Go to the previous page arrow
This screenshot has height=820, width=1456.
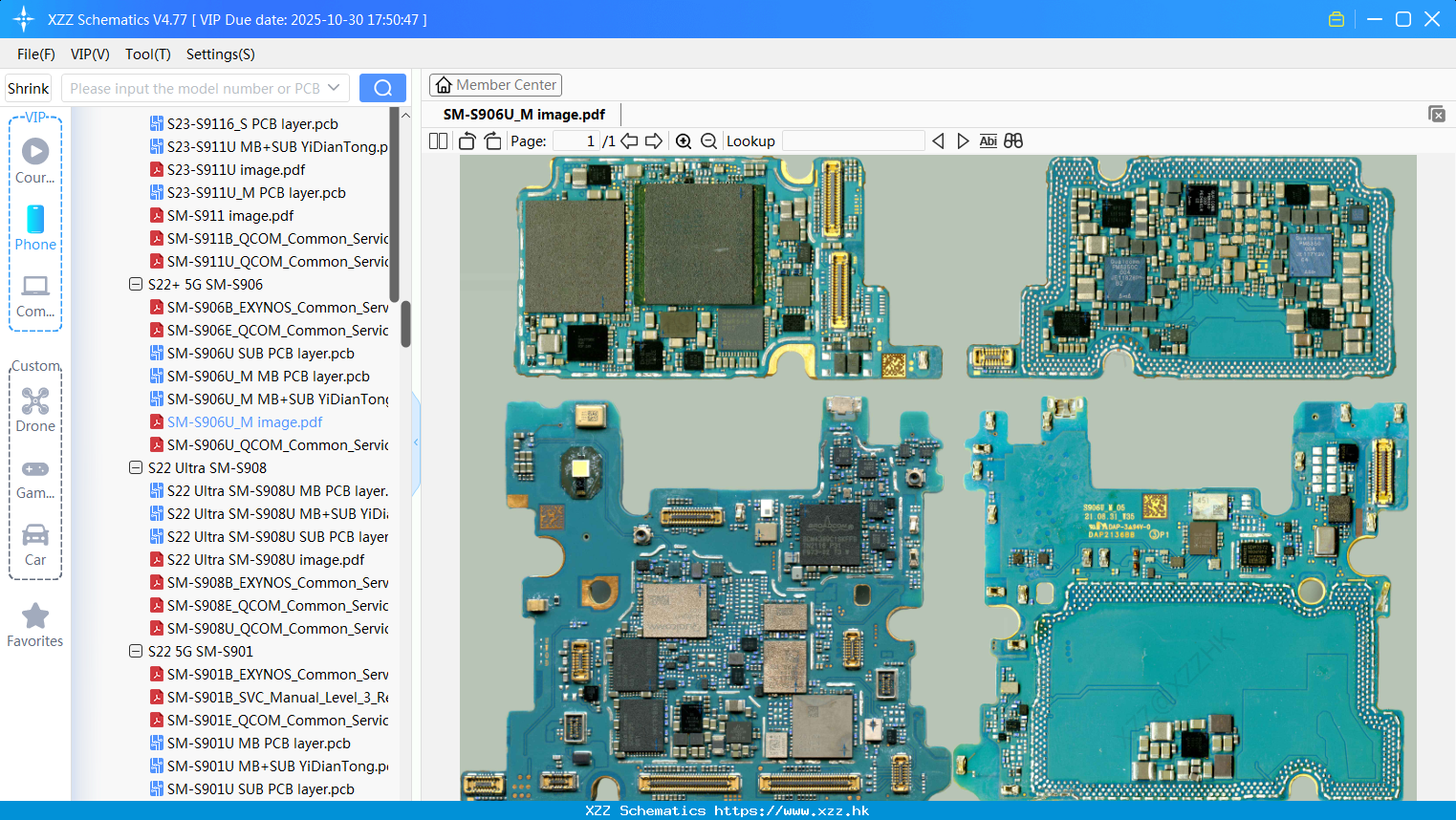click(629, 140)
